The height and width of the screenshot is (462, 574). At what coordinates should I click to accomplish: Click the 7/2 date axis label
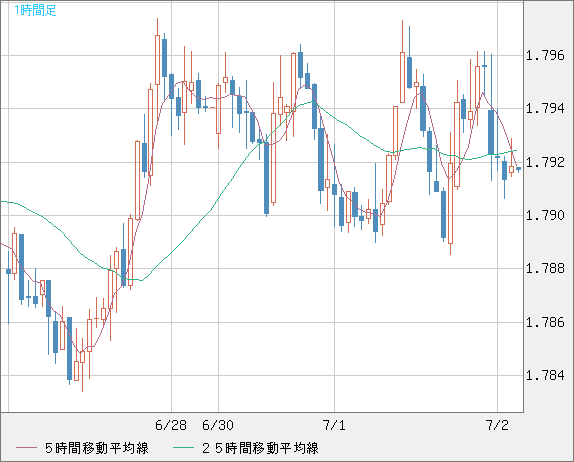pos(497,425)
